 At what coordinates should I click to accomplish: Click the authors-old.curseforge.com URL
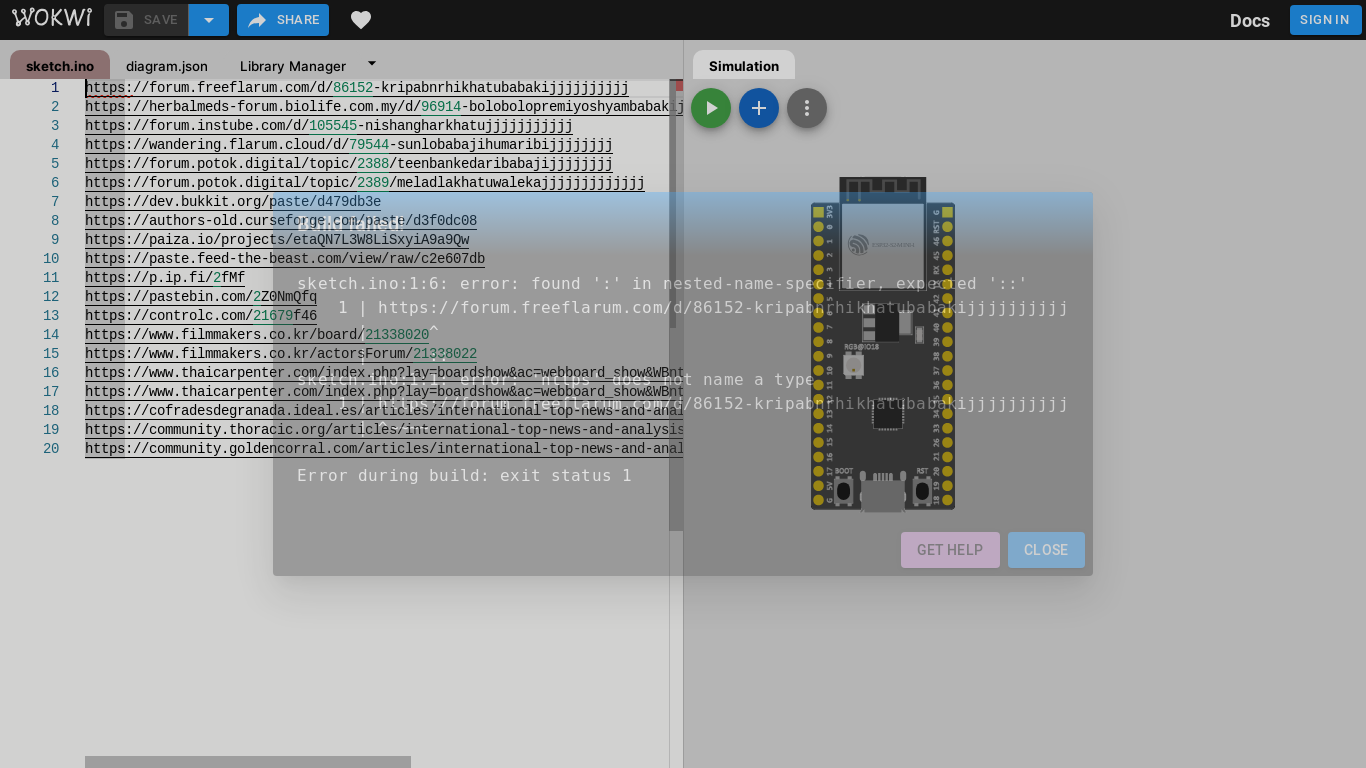click(x=281, y=221)
